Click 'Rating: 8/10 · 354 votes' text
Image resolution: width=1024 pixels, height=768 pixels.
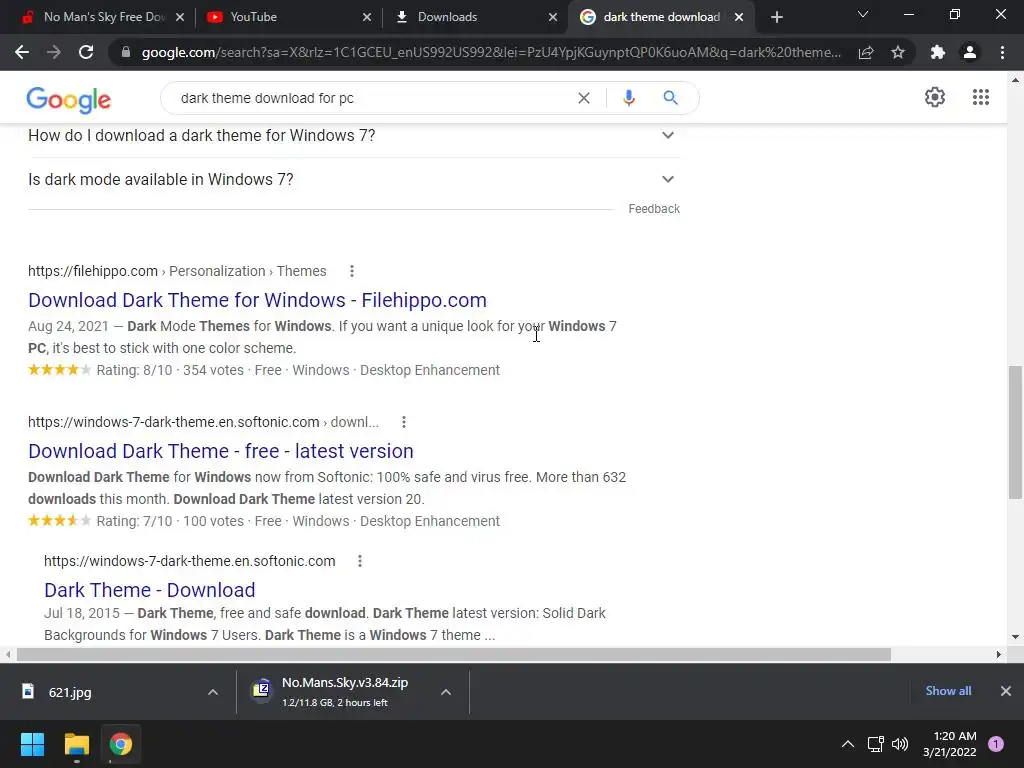(170, 370)
